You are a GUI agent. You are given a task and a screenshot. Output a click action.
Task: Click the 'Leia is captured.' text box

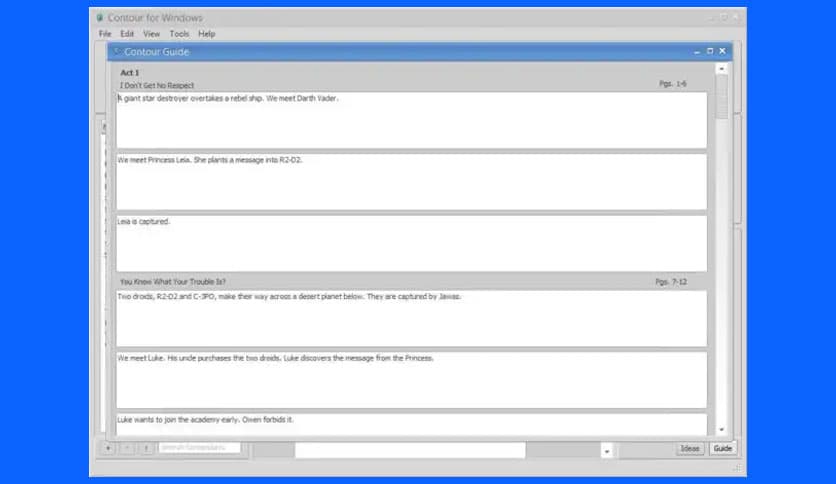coord(412,244)
